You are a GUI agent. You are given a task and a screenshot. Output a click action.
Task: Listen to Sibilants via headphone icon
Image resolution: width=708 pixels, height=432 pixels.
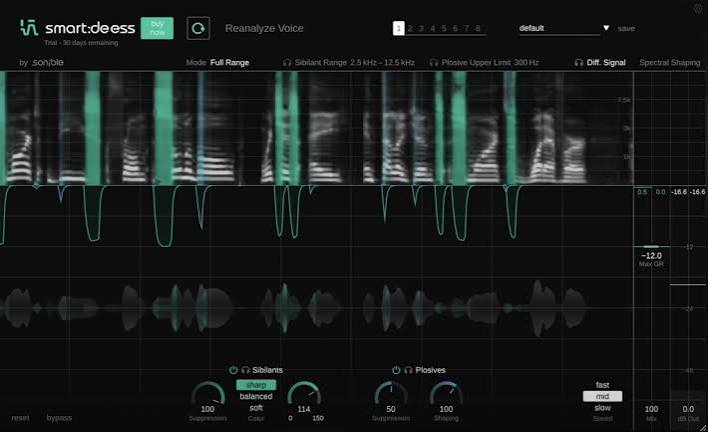[x=245, y=370]
